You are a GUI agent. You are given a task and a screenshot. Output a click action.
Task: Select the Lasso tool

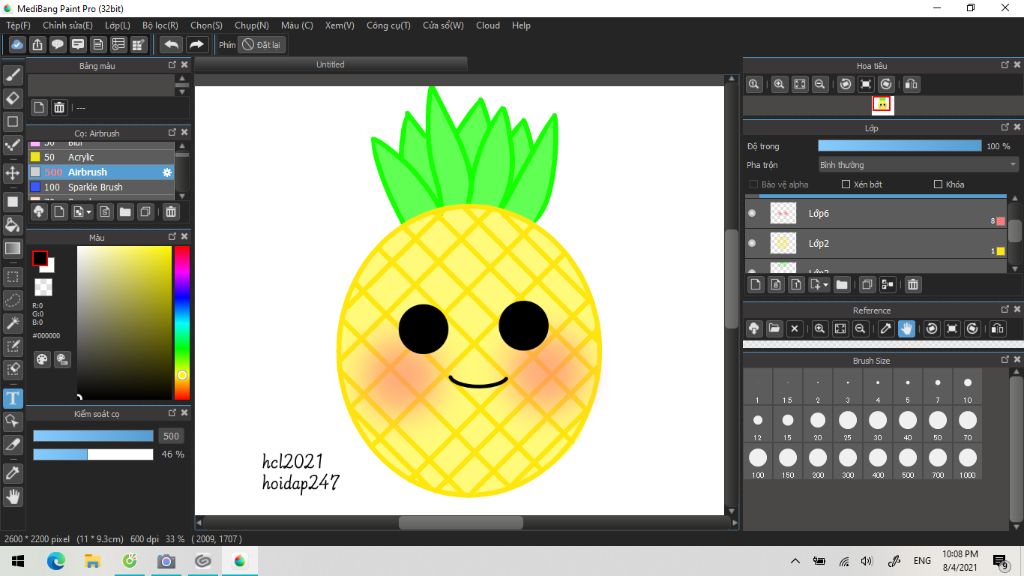(12, 300)
